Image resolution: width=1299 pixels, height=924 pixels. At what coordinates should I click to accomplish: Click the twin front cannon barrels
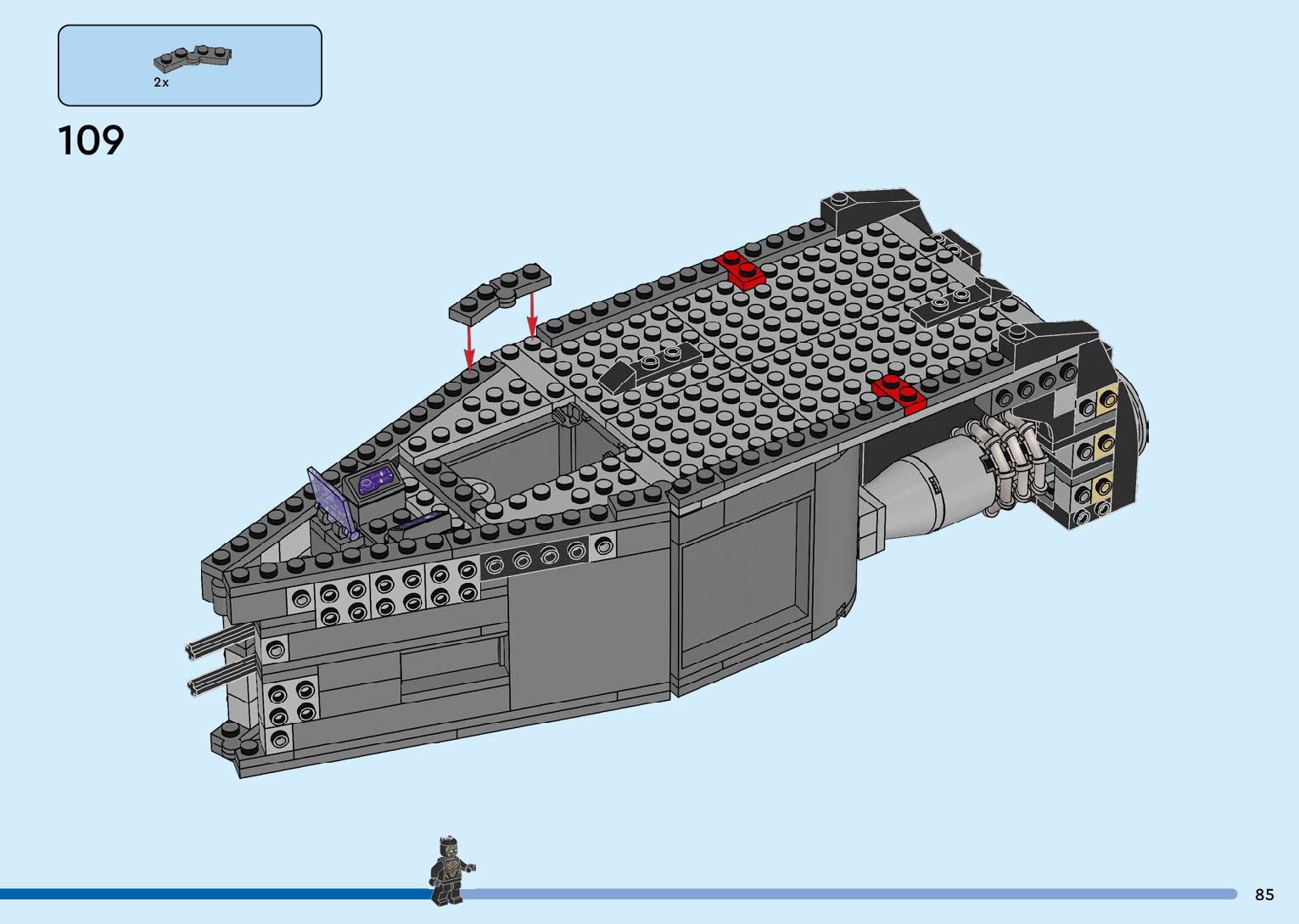(219, 664)
